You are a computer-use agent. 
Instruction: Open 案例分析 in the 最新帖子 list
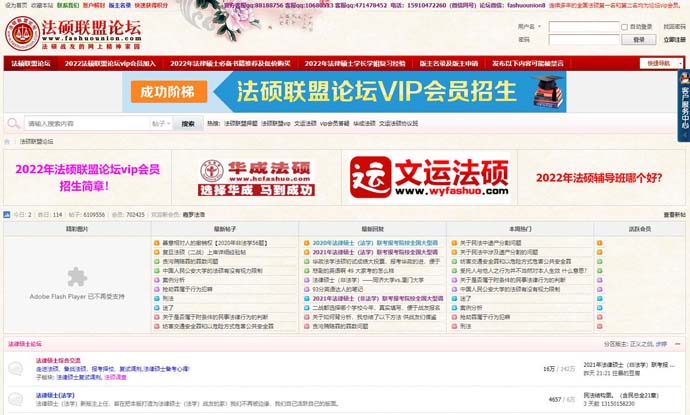point(173,280)
